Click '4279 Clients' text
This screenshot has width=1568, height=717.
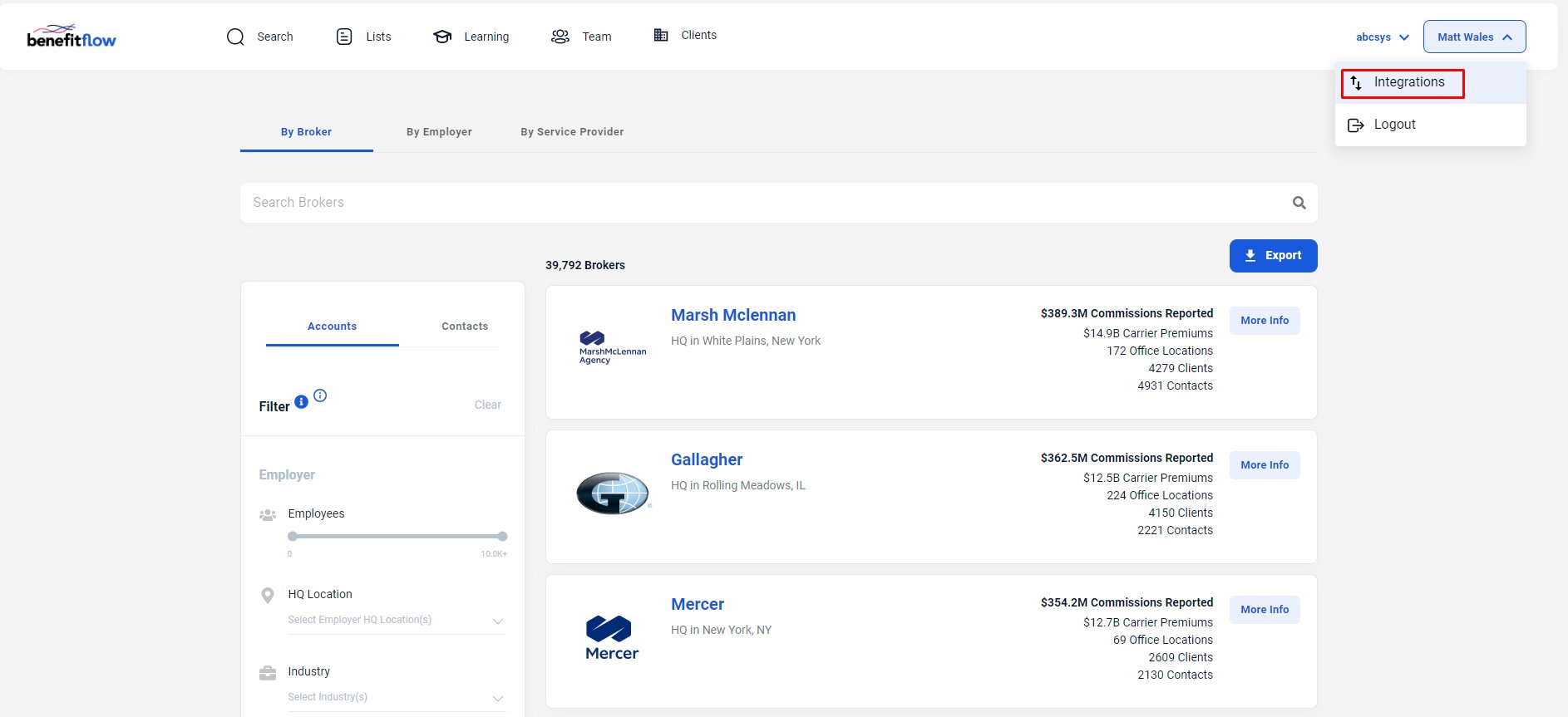(1181, 368)
